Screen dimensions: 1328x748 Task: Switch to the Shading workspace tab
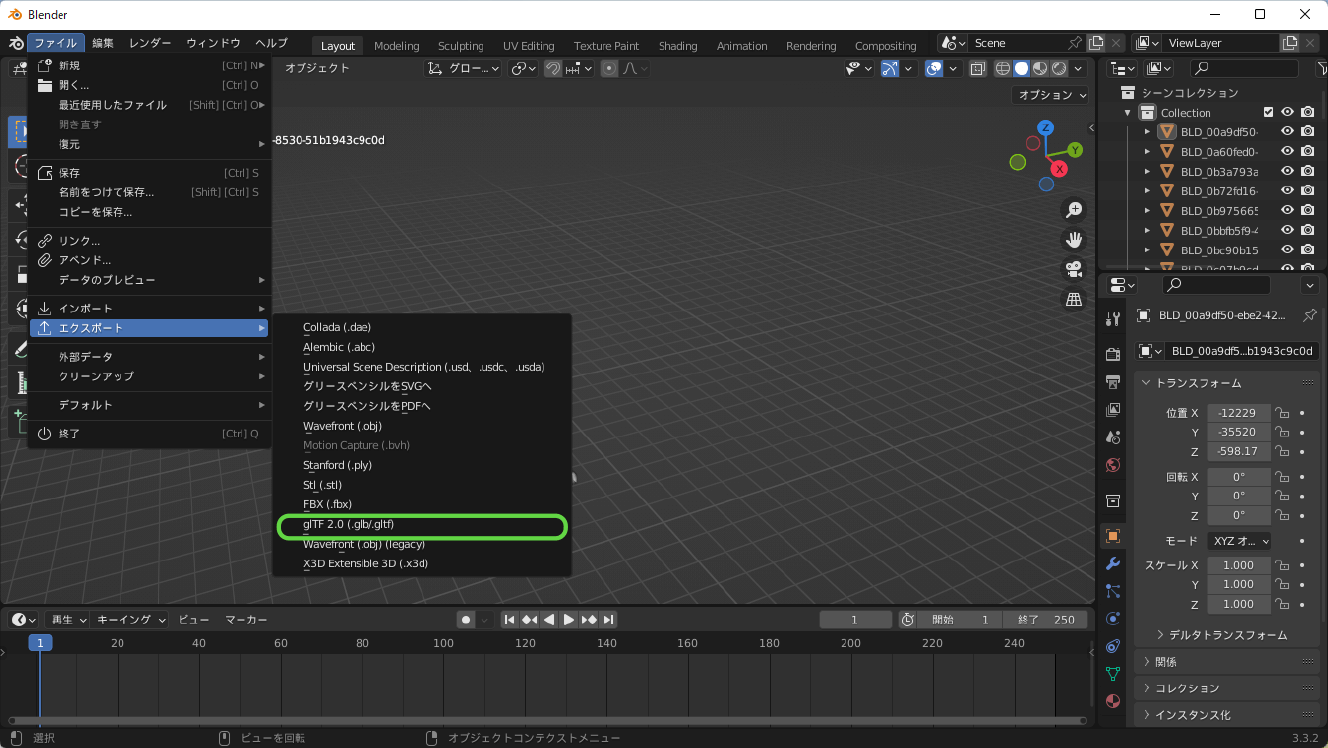tap(678, 45)
